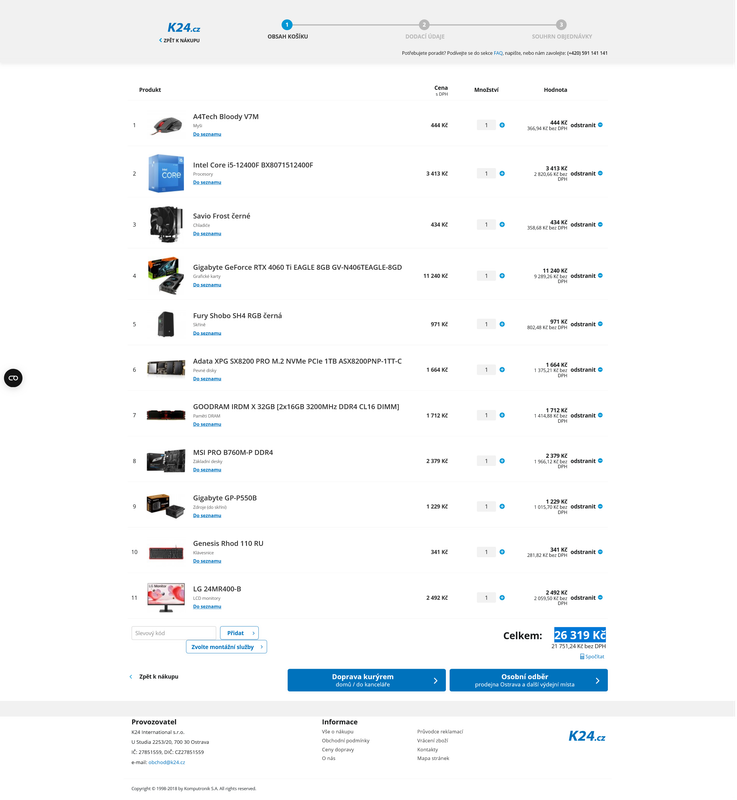Click the Spočítat recalculate link

pyautogui.click(x=594, y=658)
